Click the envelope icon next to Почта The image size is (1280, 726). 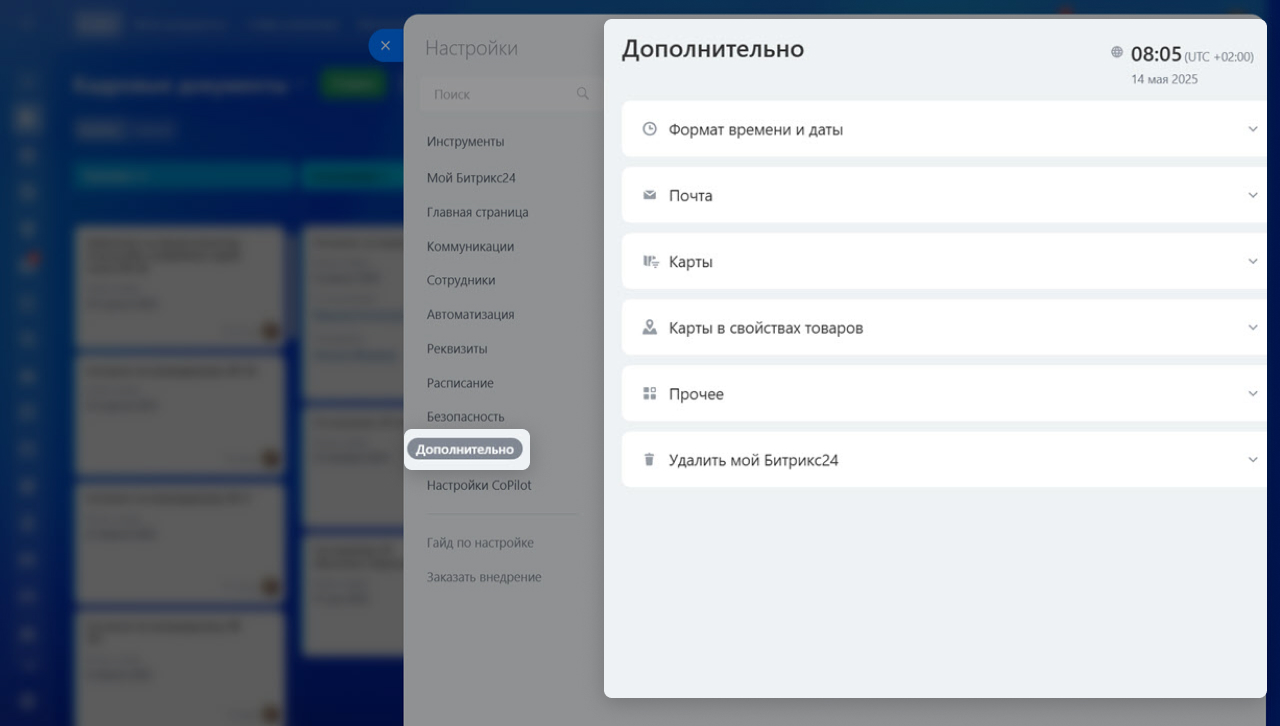coord(649,195)
